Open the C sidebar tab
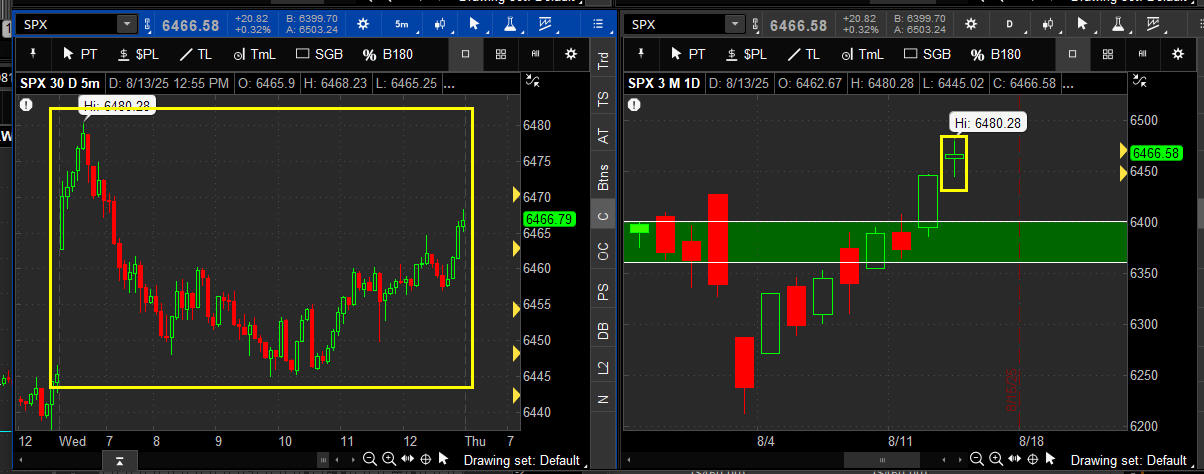 click(603, 217)
